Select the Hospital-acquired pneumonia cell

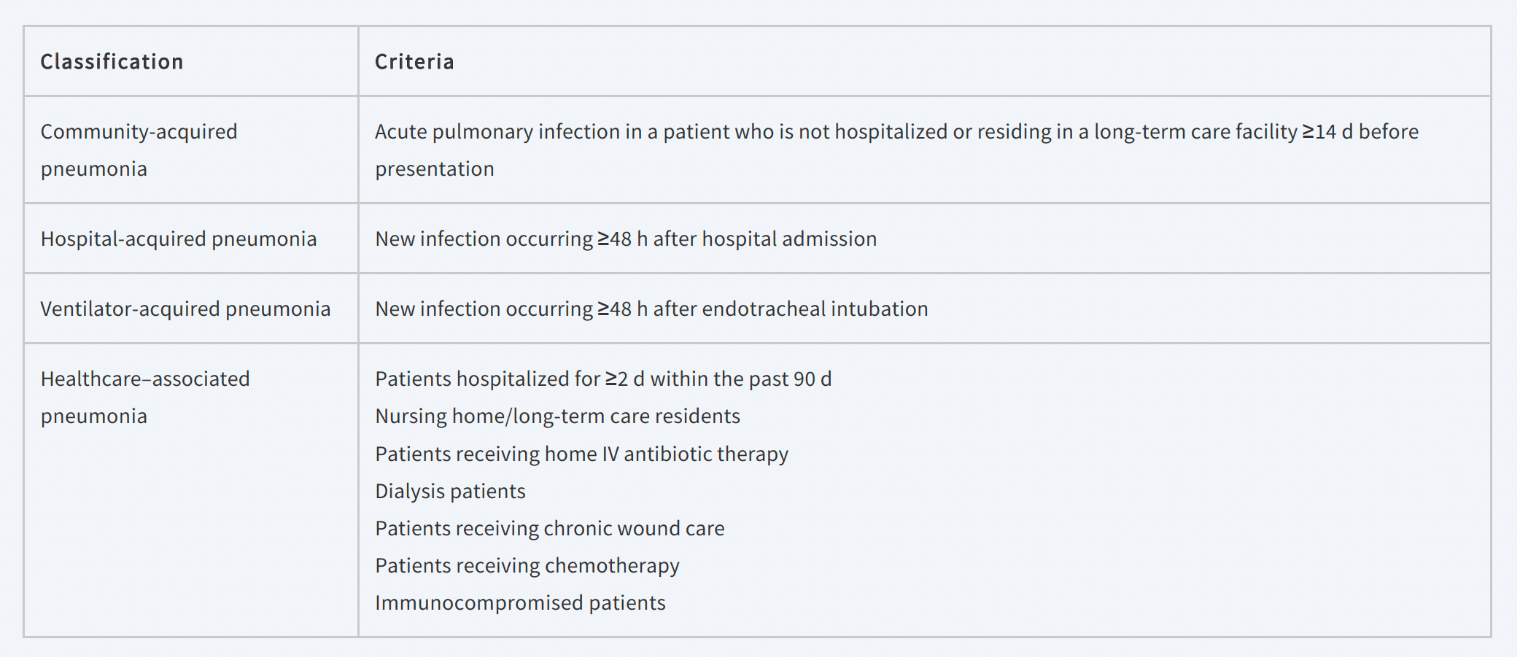pos(191,239)
